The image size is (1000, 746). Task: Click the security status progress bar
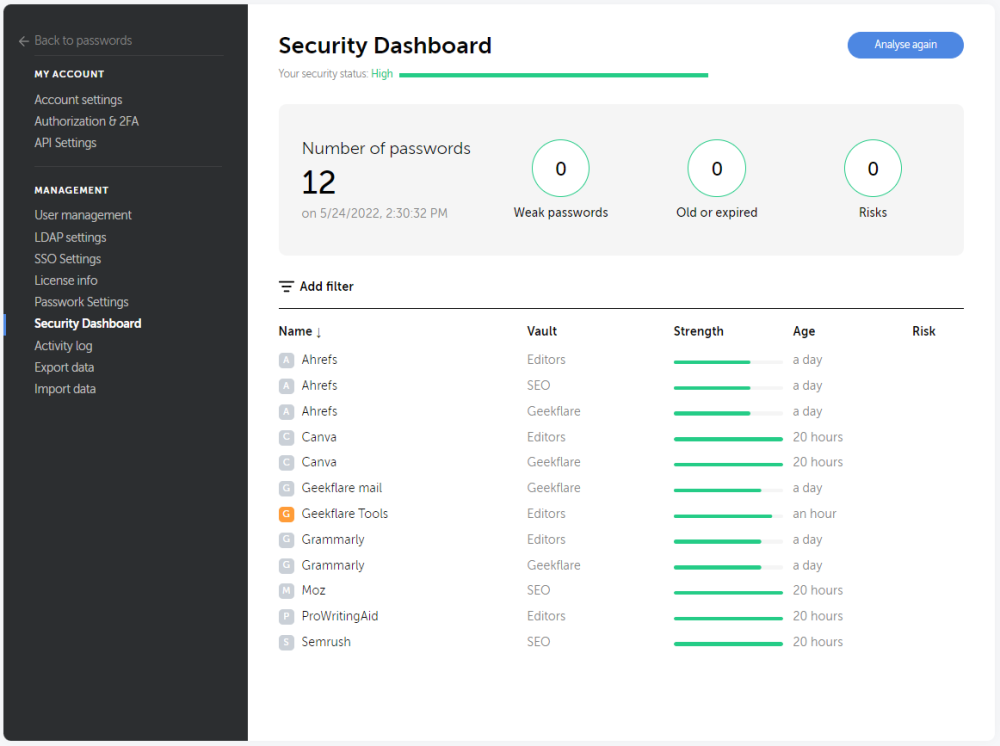553,74
